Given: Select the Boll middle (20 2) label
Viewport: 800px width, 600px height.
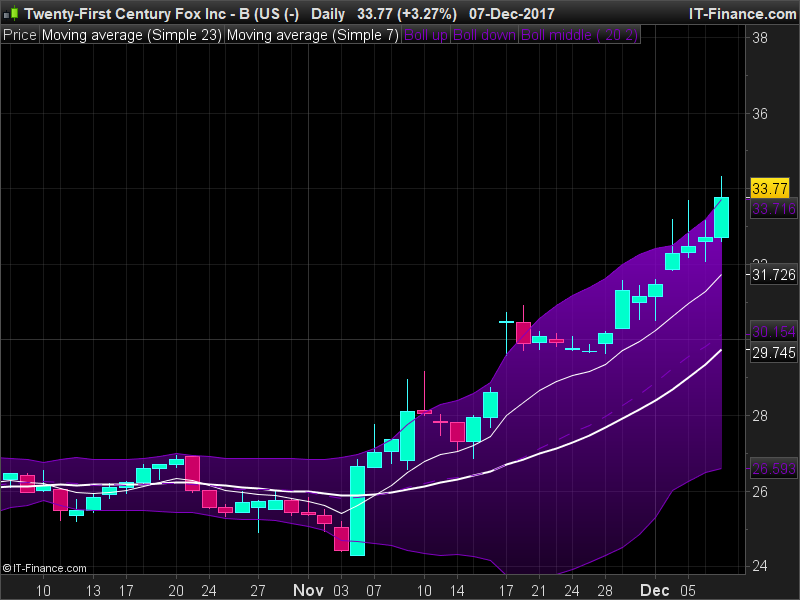Looking at the screenshot, I should coord(579,35).
